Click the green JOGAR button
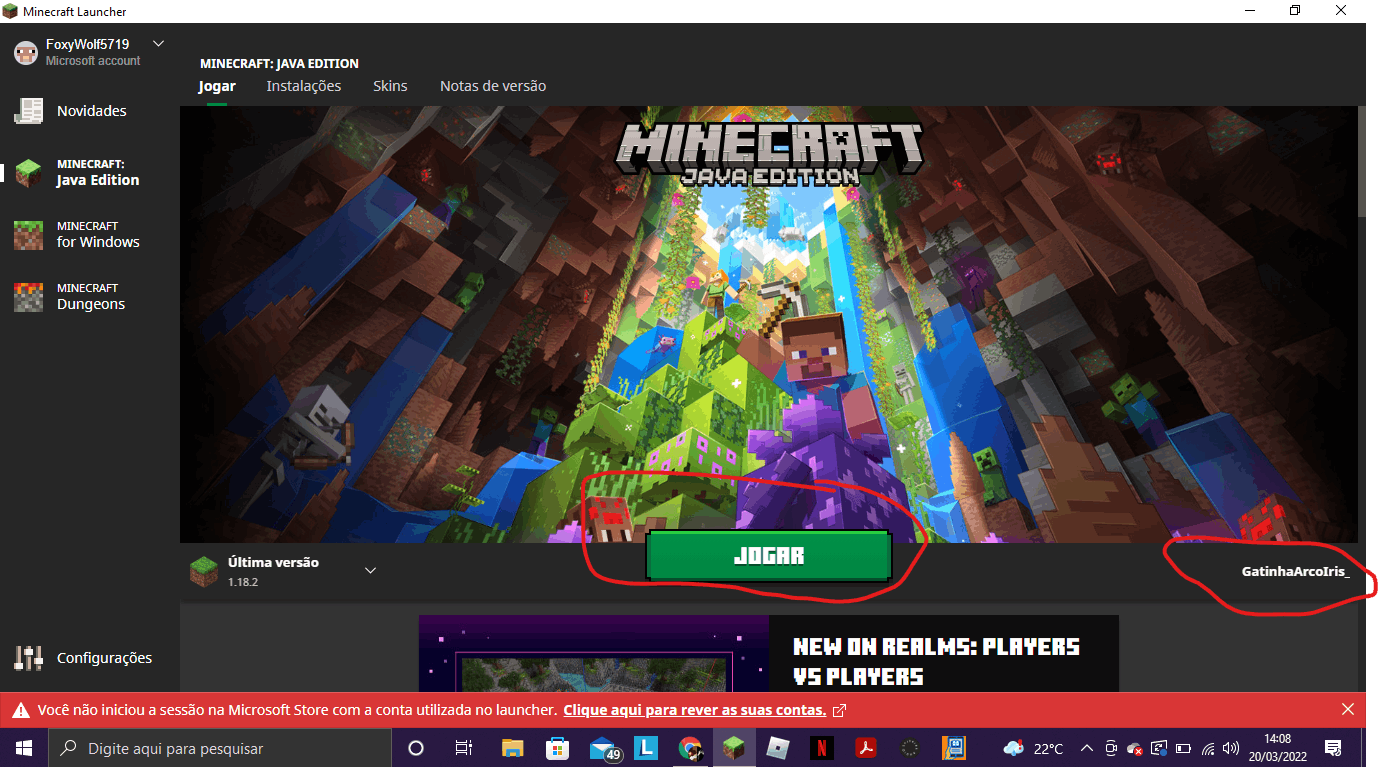 click(768, 556)
